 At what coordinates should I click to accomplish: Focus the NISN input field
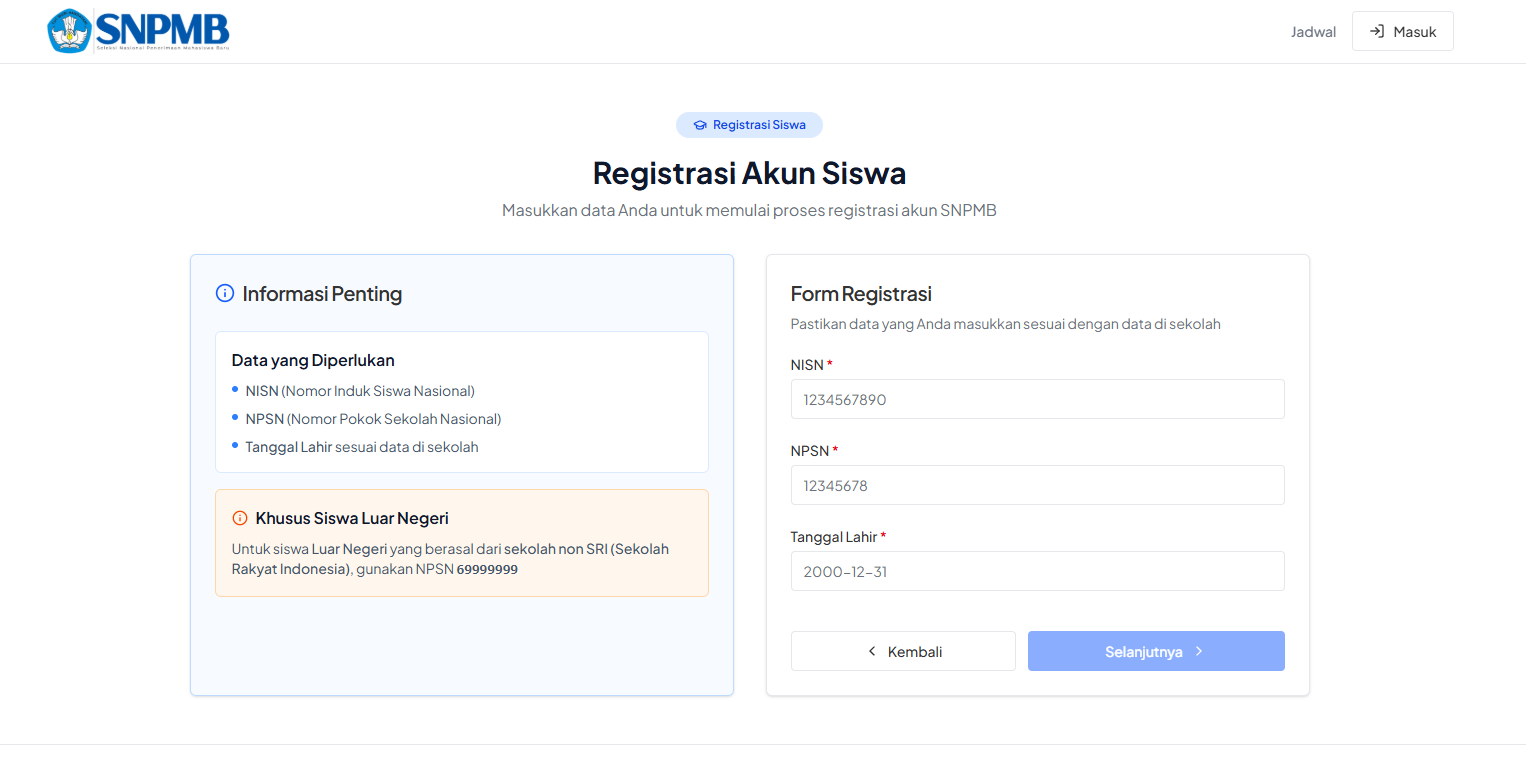[x=1037, y=399]
